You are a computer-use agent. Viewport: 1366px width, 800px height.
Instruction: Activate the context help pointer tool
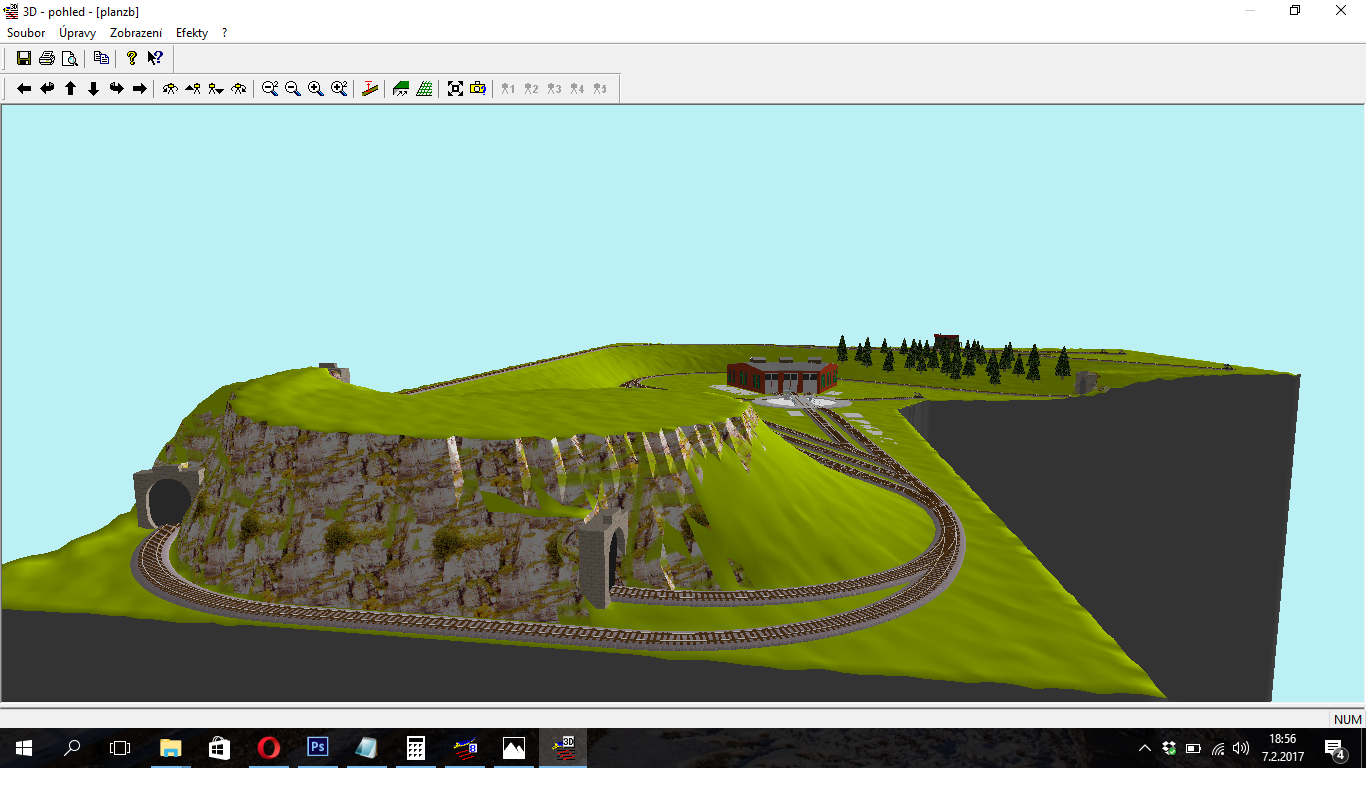[x=155, y=58]
